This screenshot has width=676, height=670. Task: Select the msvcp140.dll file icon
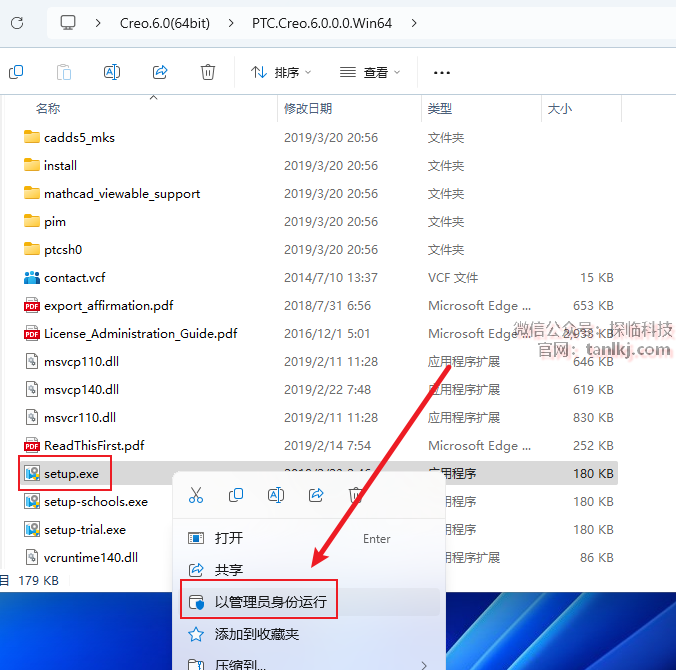click(x=32, y=389)
